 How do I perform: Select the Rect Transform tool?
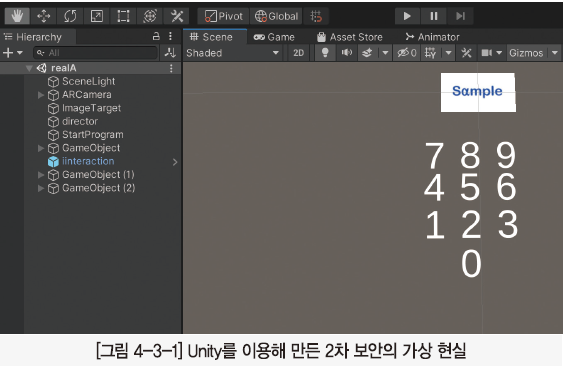click(123, 16)
